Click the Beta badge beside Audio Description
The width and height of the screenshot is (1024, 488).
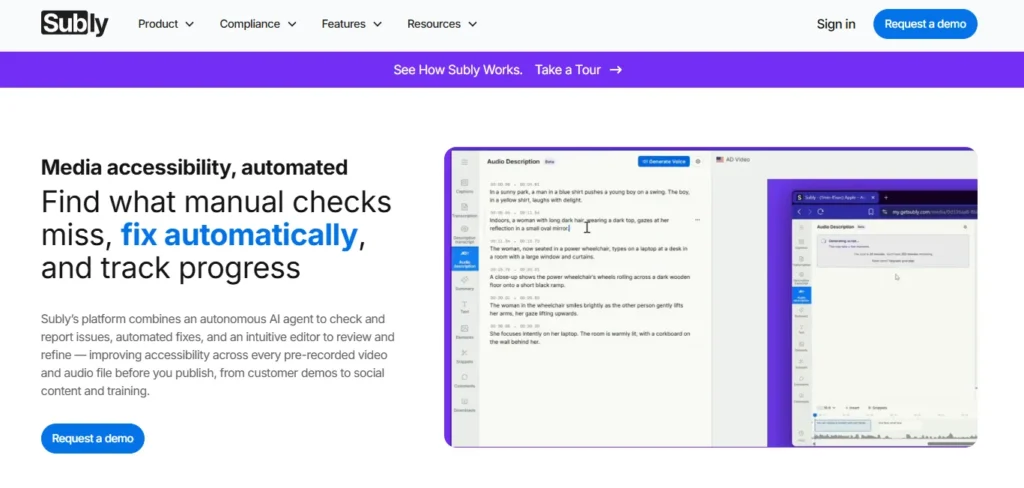click(549, 162)
